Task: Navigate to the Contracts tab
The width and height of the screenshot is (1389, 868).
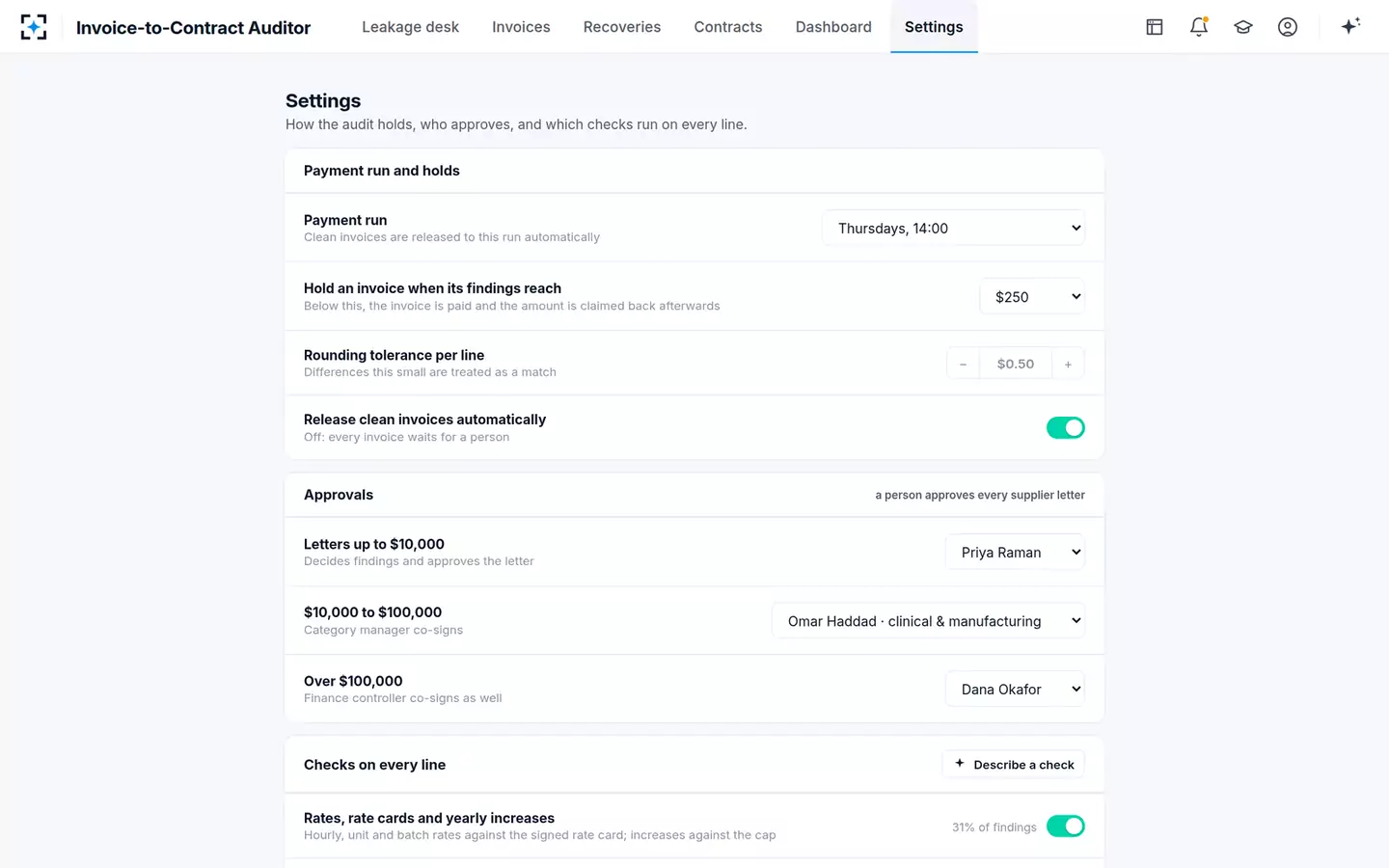Action: [728, 27]
